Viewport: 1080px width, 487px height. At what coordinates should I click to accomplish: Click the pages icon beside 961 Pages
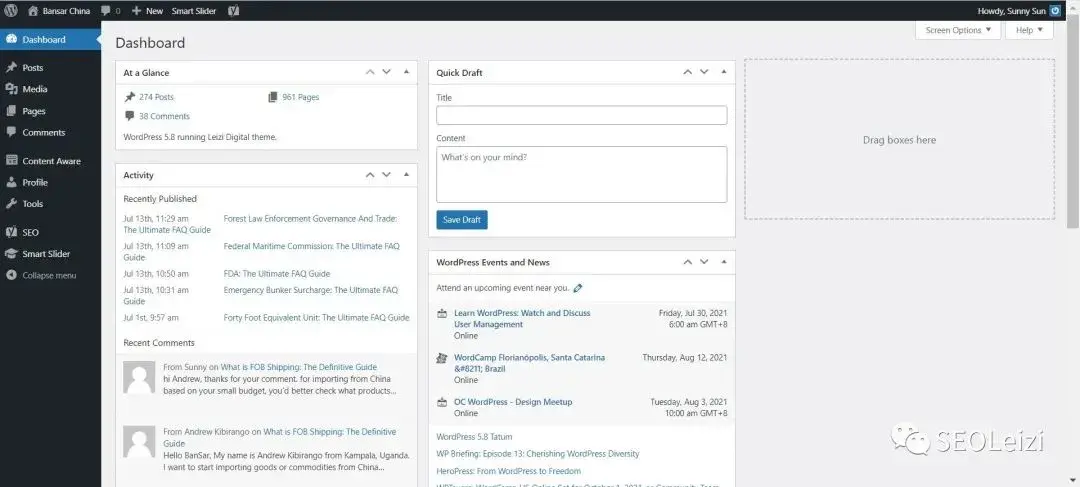pos(273,97)
